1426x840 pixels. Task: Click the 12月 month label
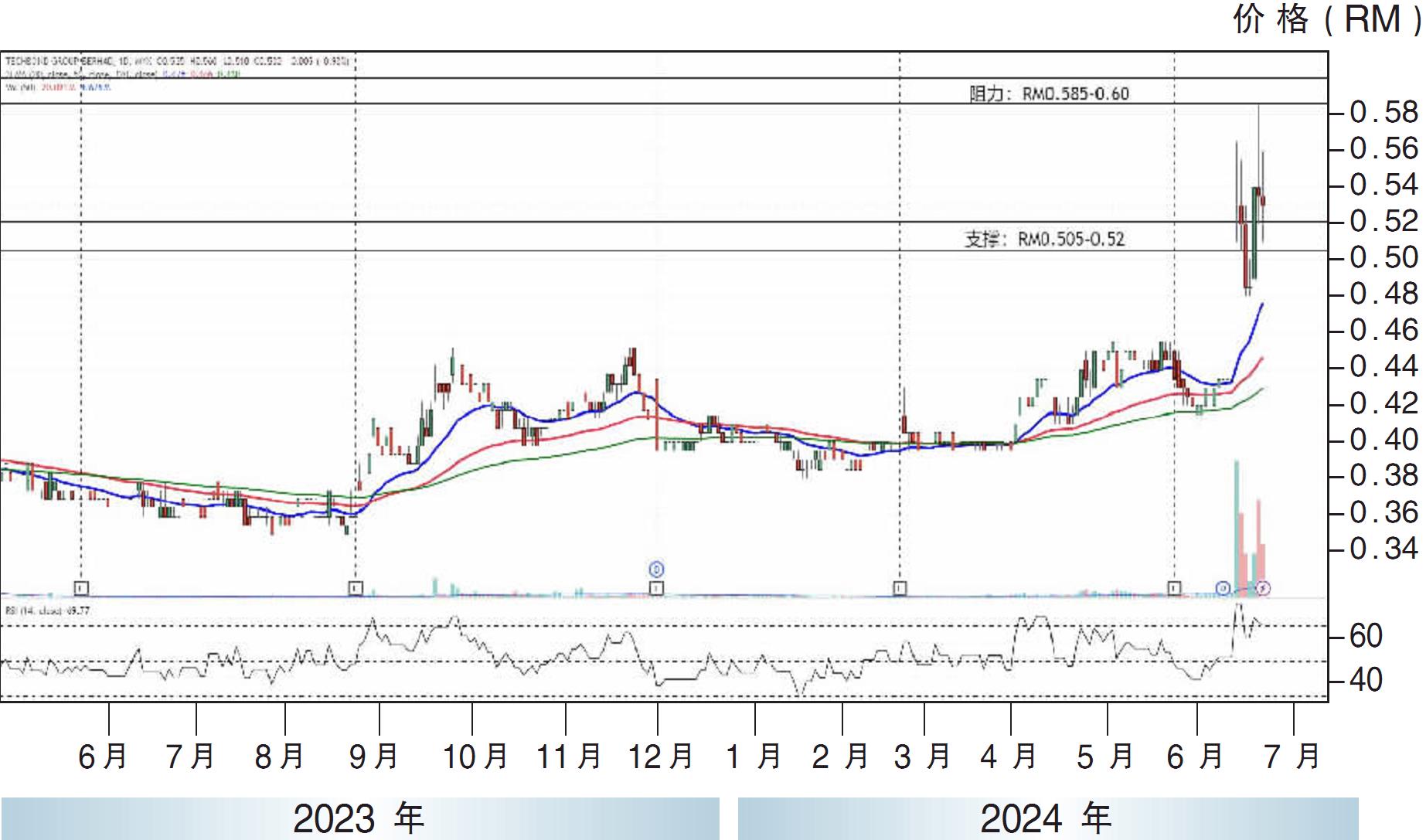tap(661, 757)
